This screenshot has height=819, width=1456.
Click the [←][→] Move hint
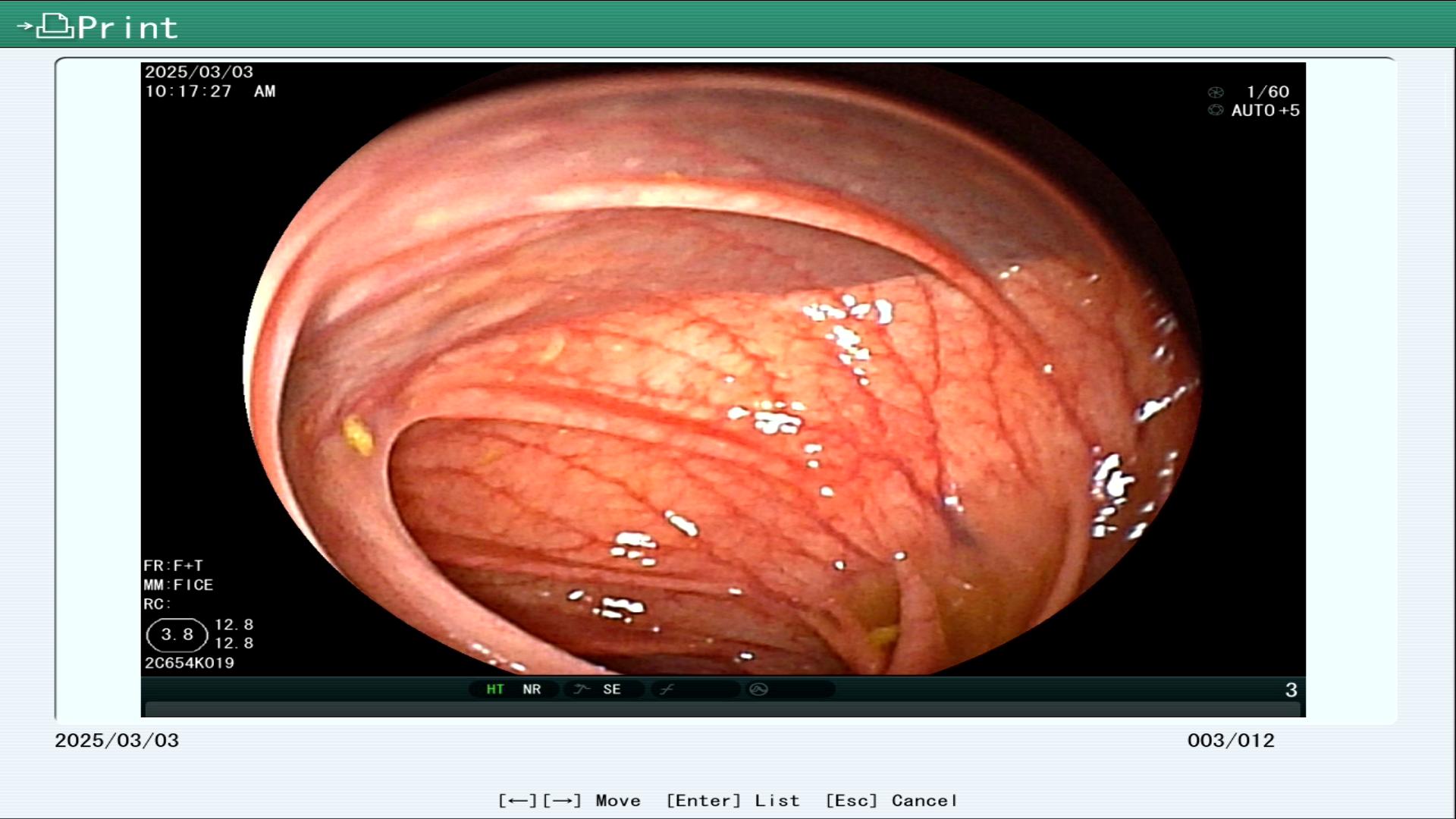click(x=570, y=801)
